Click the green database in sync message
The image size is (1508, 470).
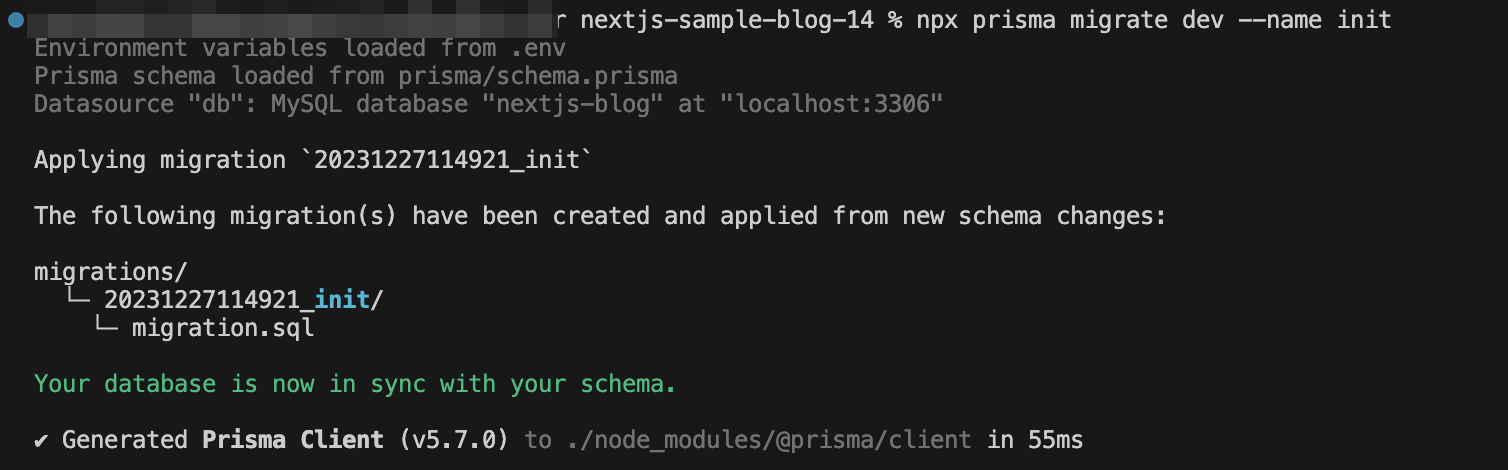point(355,384)
